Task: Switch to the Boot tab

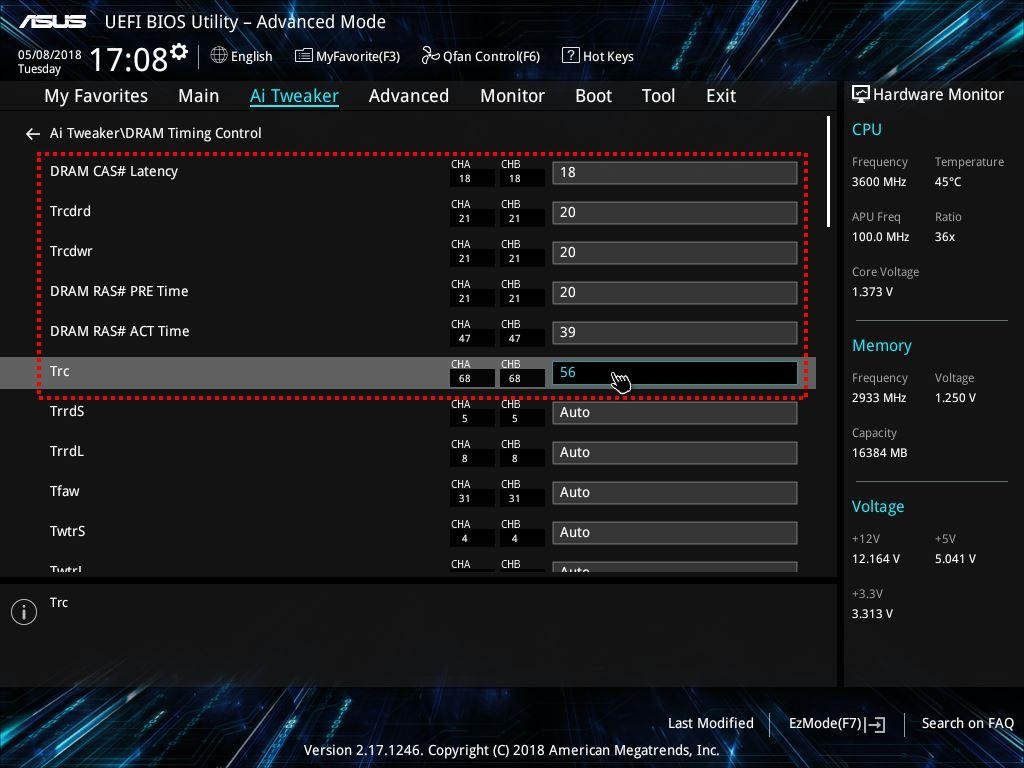Action: [x=593, y=95]
